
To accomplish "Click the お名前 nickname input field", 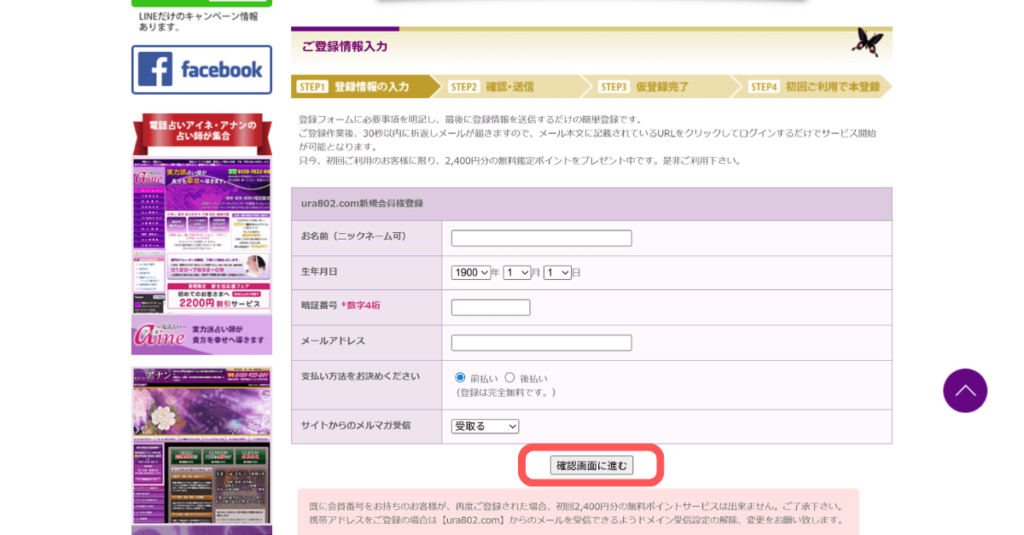I will coord(541,238).
